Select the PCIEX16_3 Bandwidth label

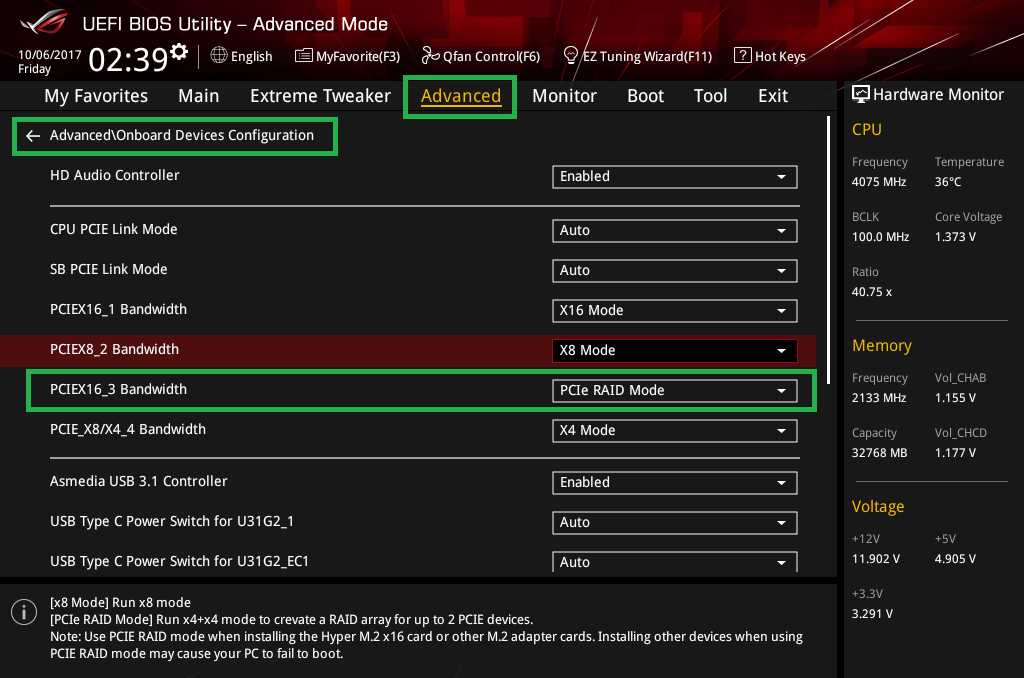pyautogui.click(x=118, y=389)
